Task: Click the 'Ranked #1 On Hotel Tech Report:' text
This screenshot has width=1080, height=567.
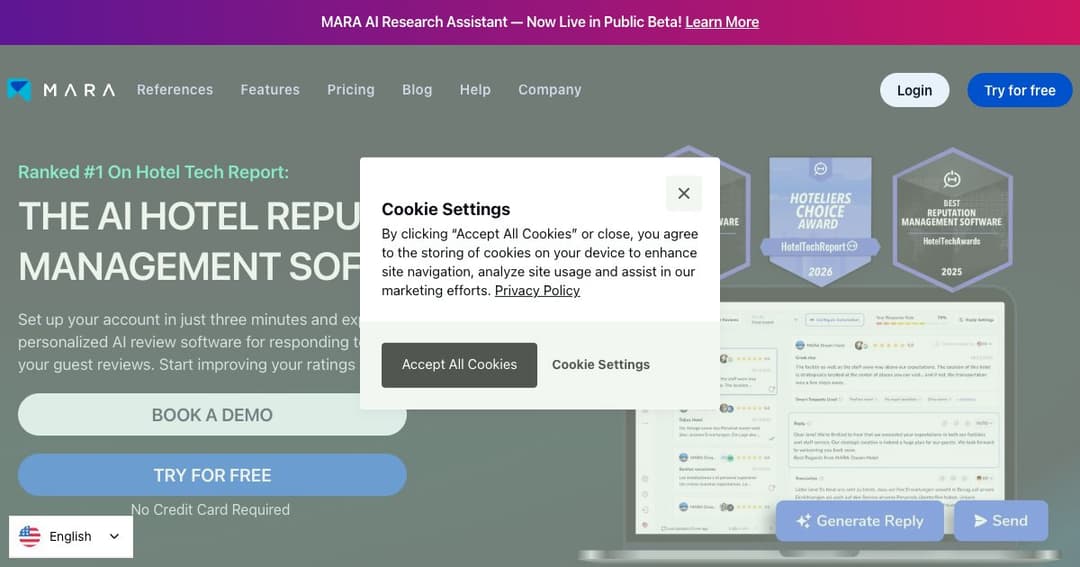Action: [154, 172]
